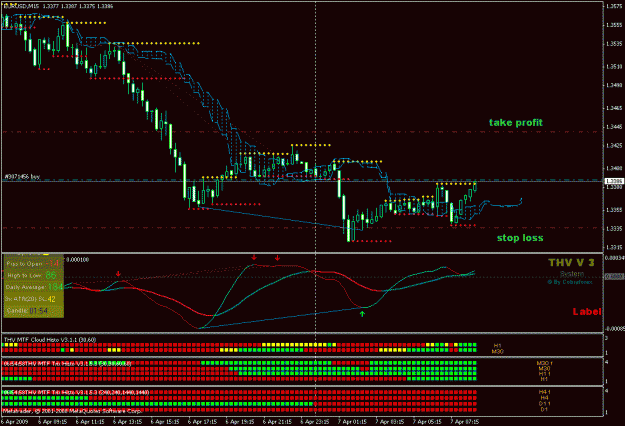The width and height of the screenshot is (625, 426).
Task: Click the 'By Cobraforex' credit text
Action: (x=570, y=282)
